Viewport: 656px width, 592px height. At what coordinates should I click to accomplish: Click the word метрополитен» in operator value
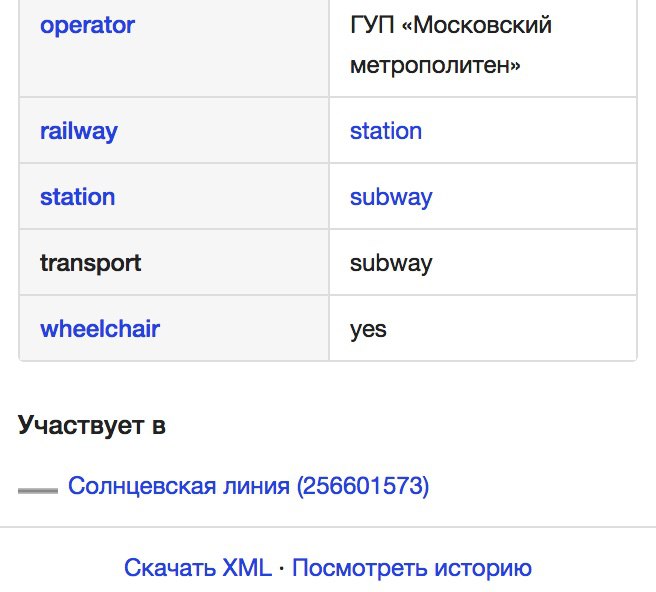pyautogui.click(x=435, y=65)
